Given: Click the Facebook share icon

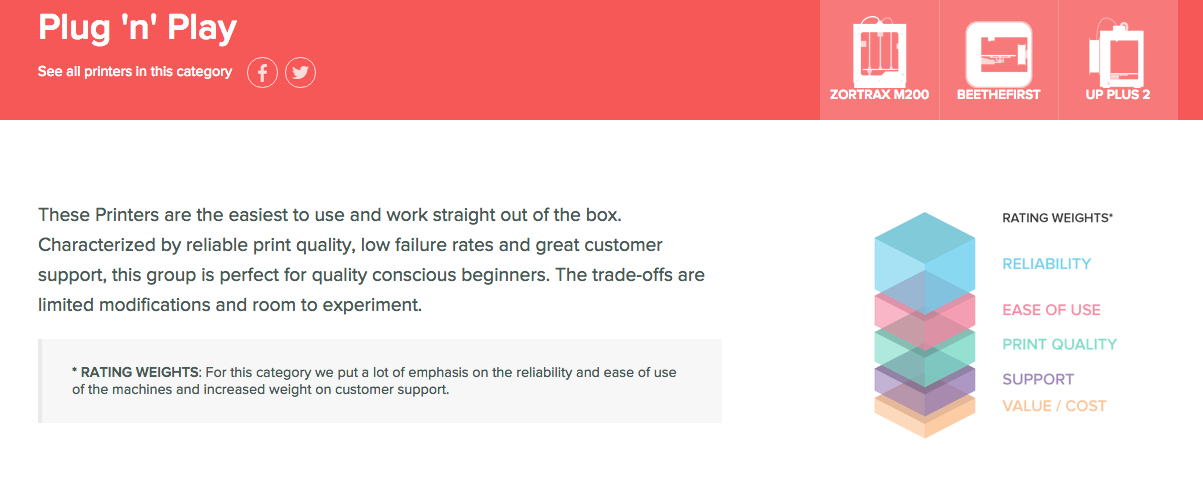Looking at the screenshot, I should point(262,72).
